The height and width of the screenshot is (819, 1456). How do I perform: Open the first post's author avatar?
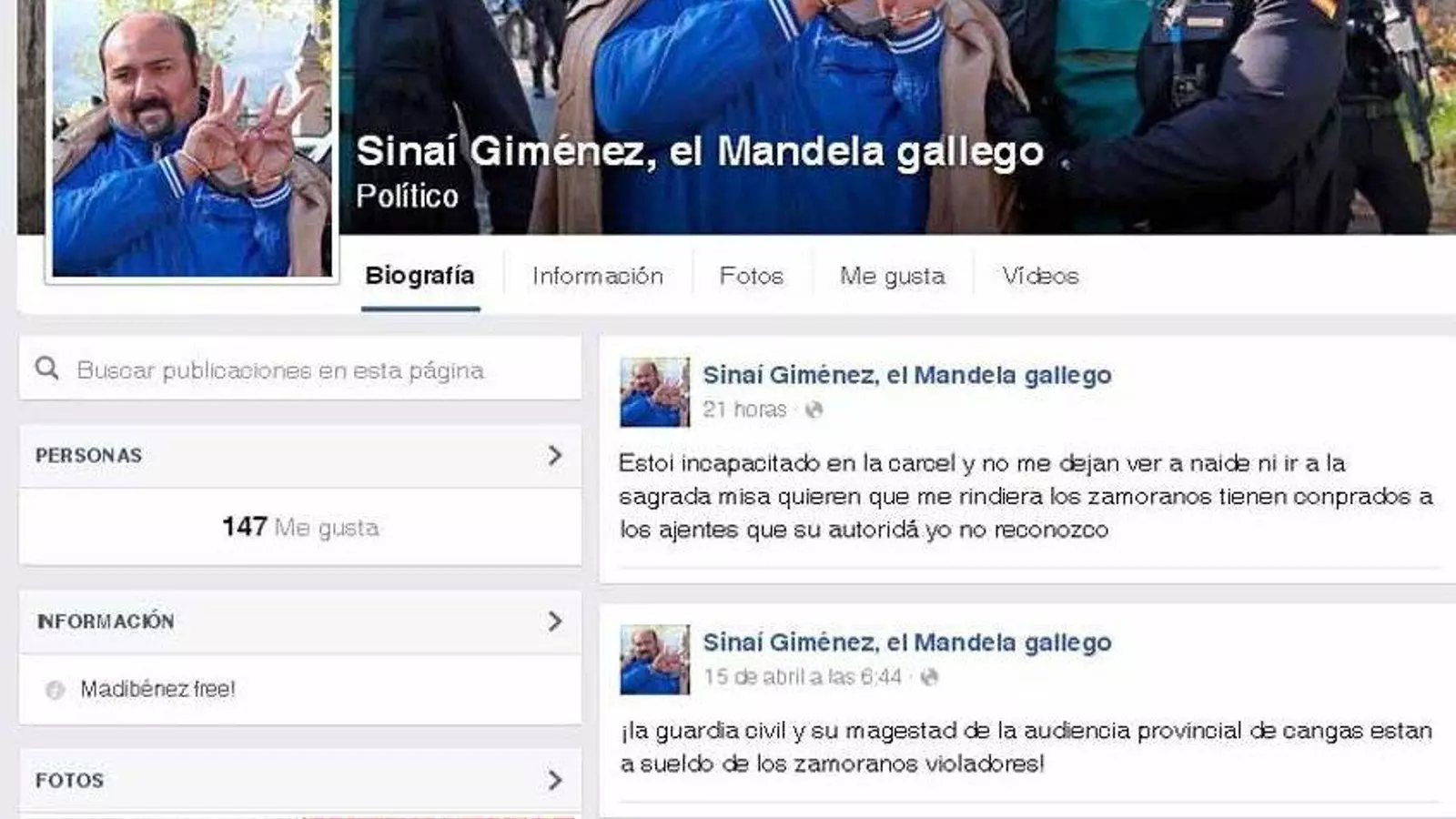pyautogui.click(x=654, y=392)
